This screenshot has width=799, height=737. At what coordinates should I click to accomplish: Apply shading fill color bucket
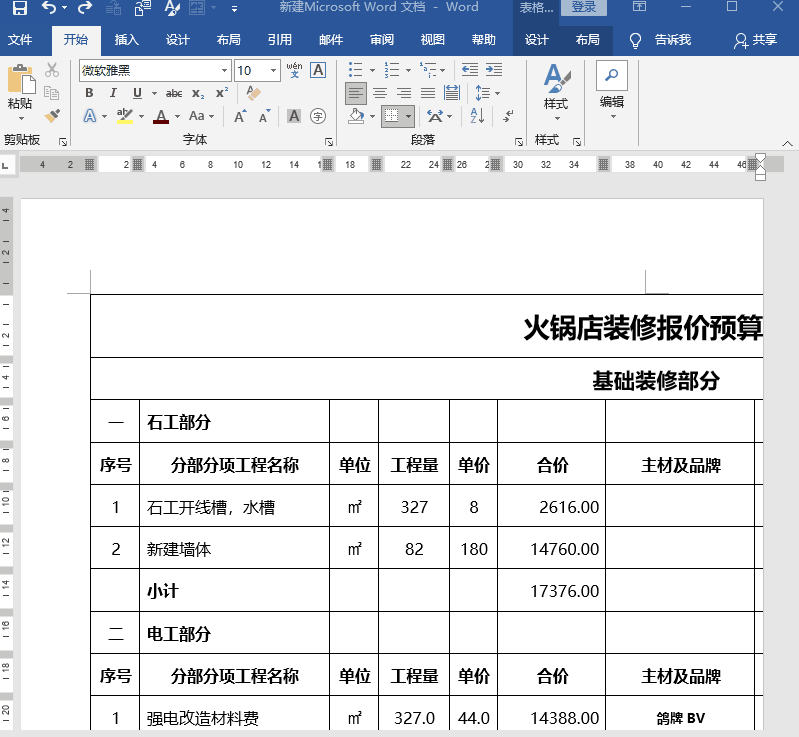click(356, 116)
